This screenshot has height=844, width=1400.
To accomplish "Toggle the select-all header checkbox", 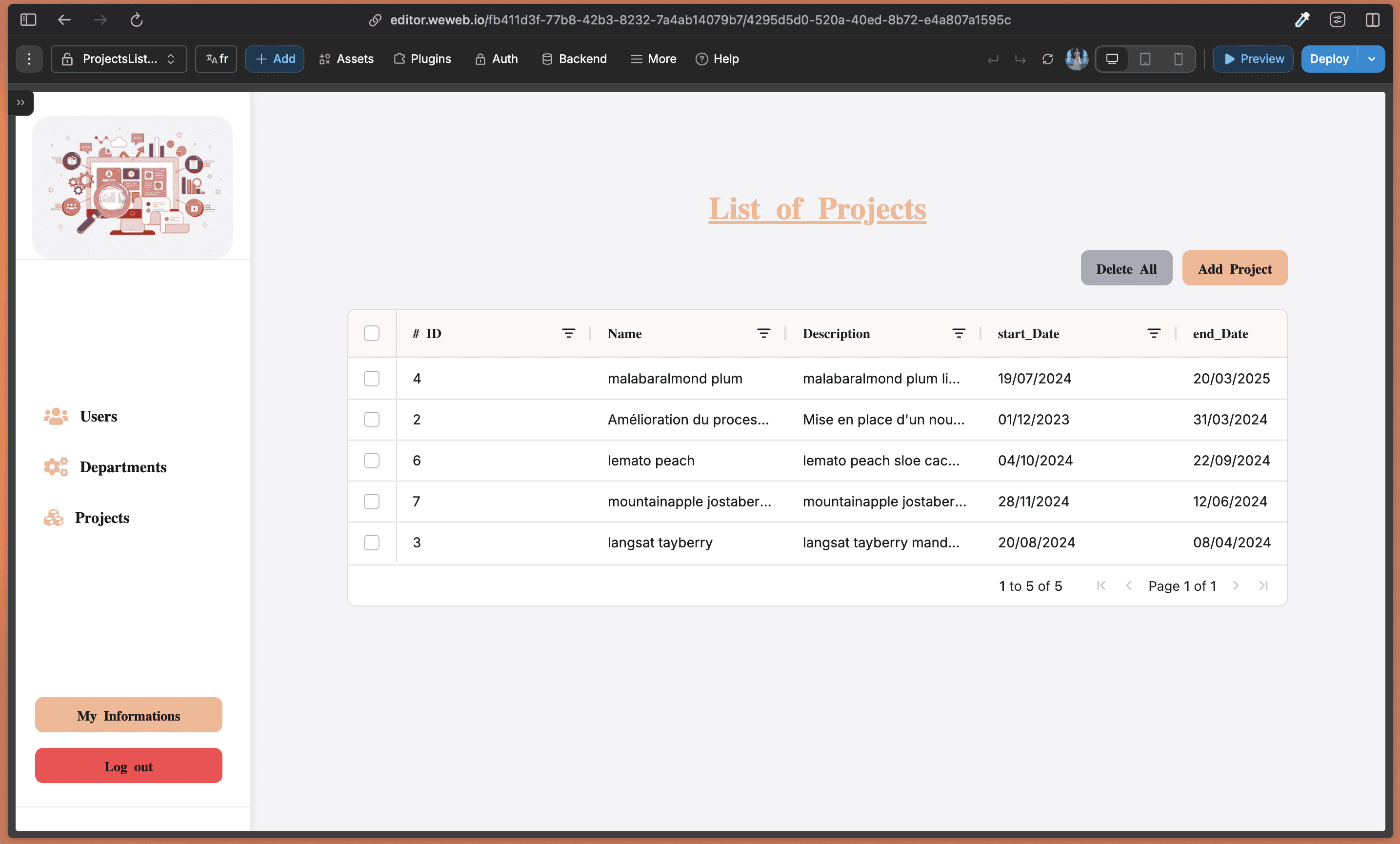I will click(x=372, y=333).
